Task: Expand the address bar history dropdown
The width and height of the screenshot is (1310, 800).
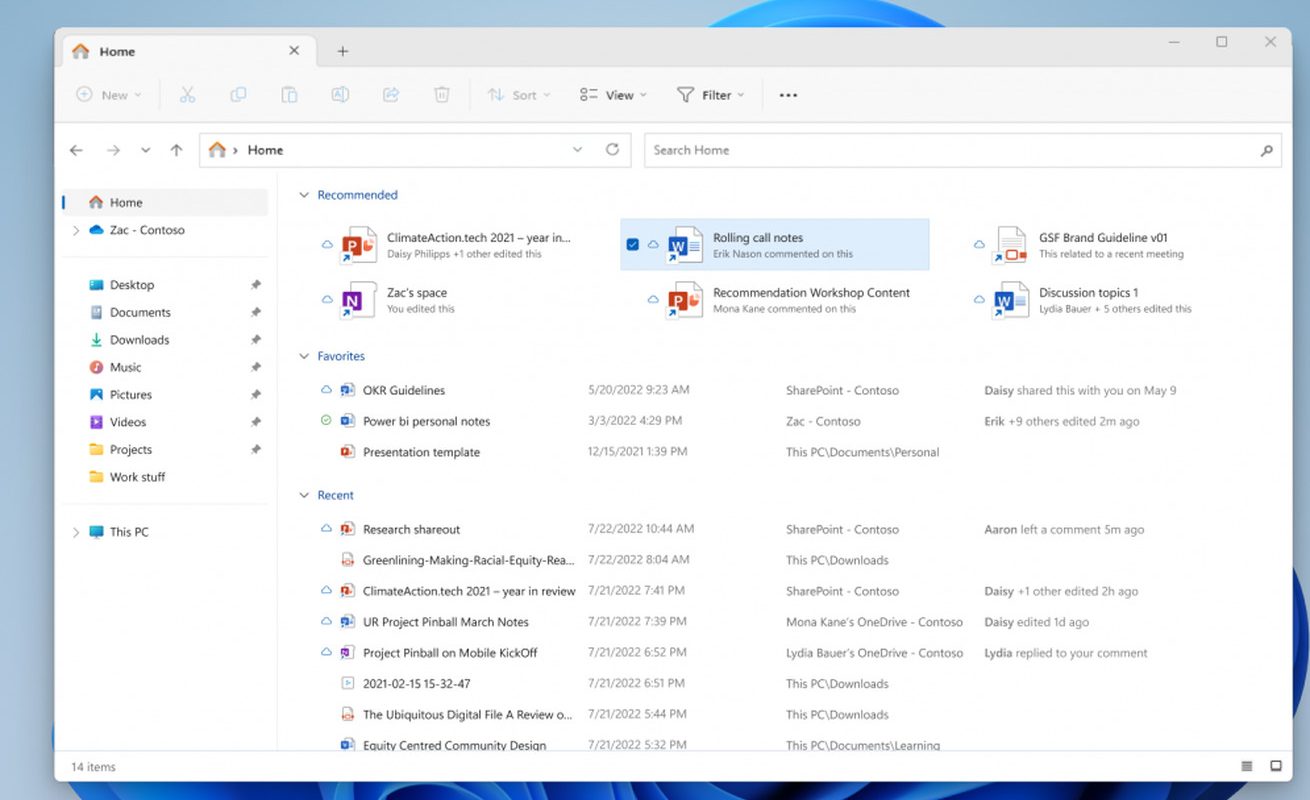Action: pos(577,150)
